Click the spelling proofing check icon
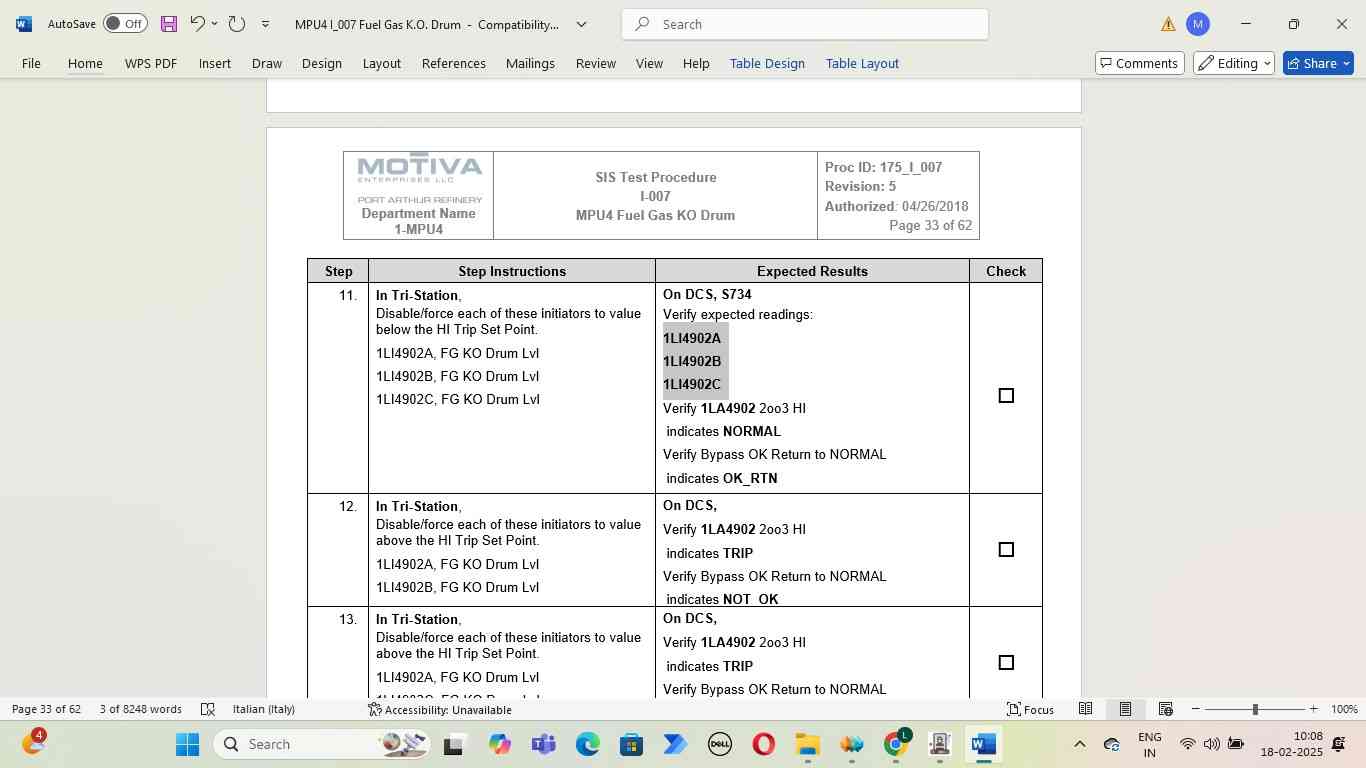 click(208, 709)
